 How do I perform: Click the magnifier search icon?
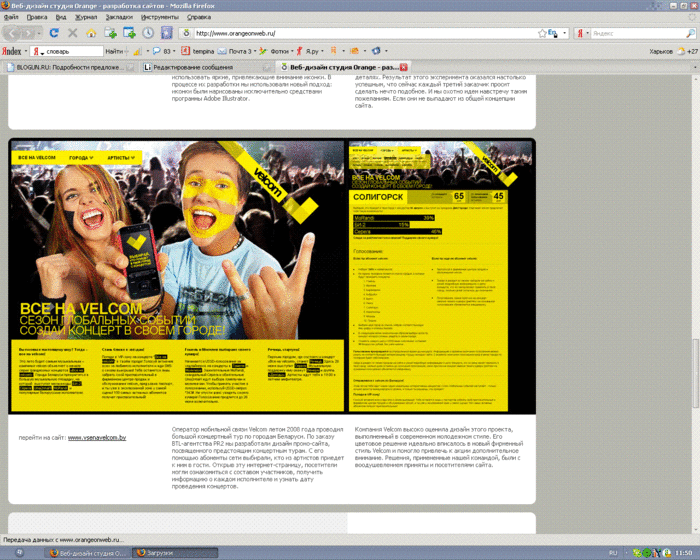[x=690, y=33]
